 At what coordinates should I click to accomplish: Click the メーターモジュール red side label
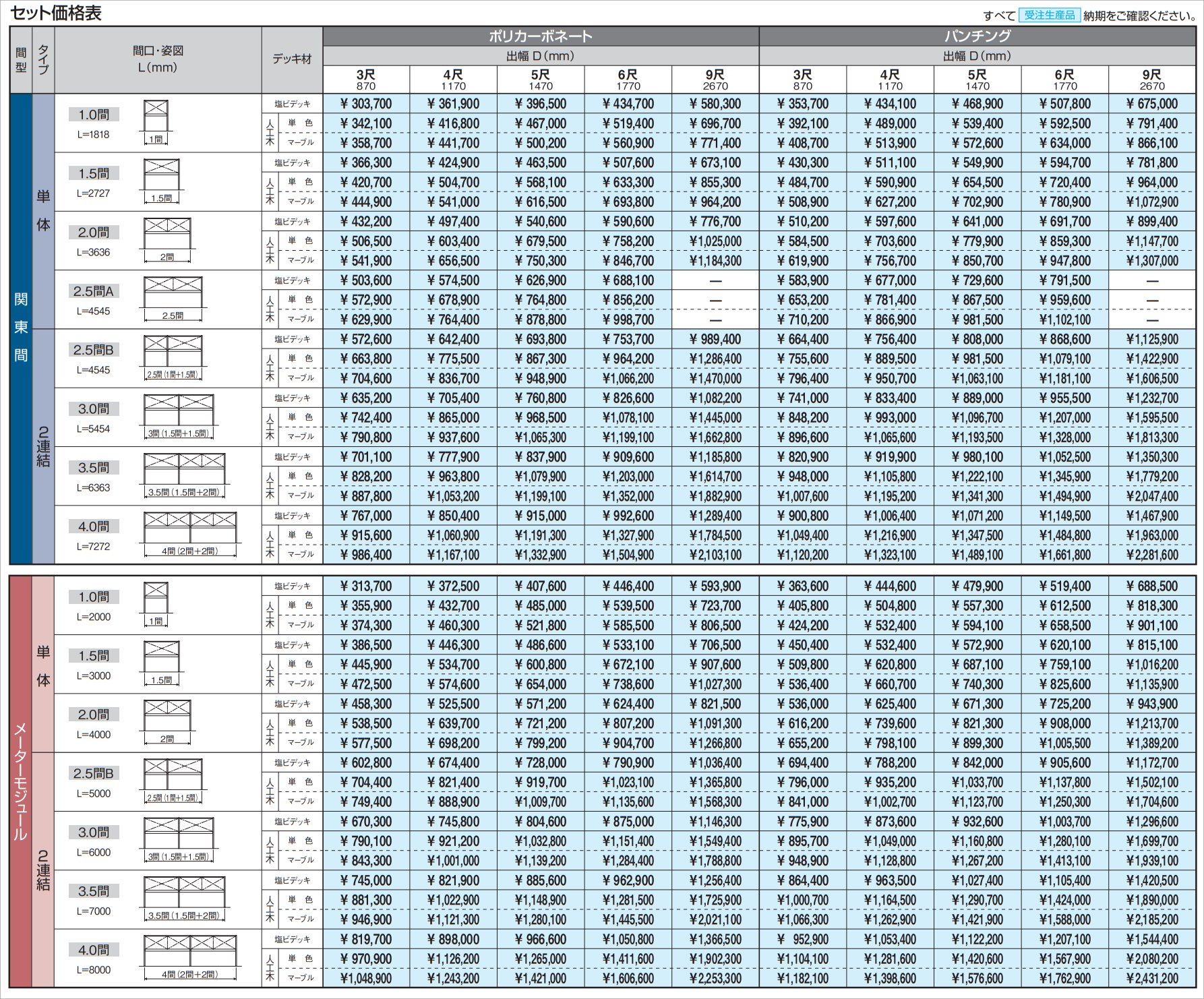coord(21,781)
